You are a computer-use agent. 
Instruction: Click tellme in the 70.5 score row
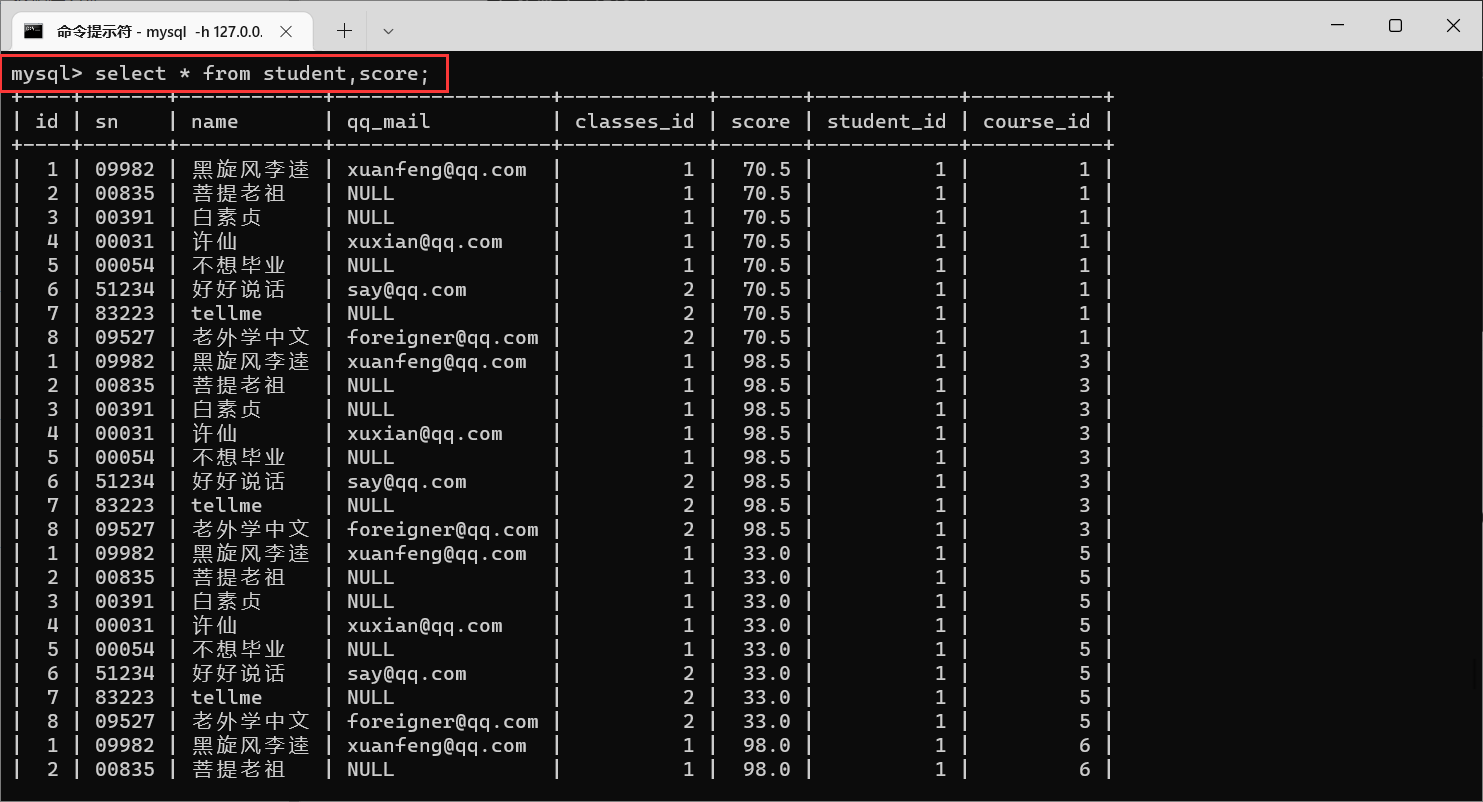(x=227, y=313)
